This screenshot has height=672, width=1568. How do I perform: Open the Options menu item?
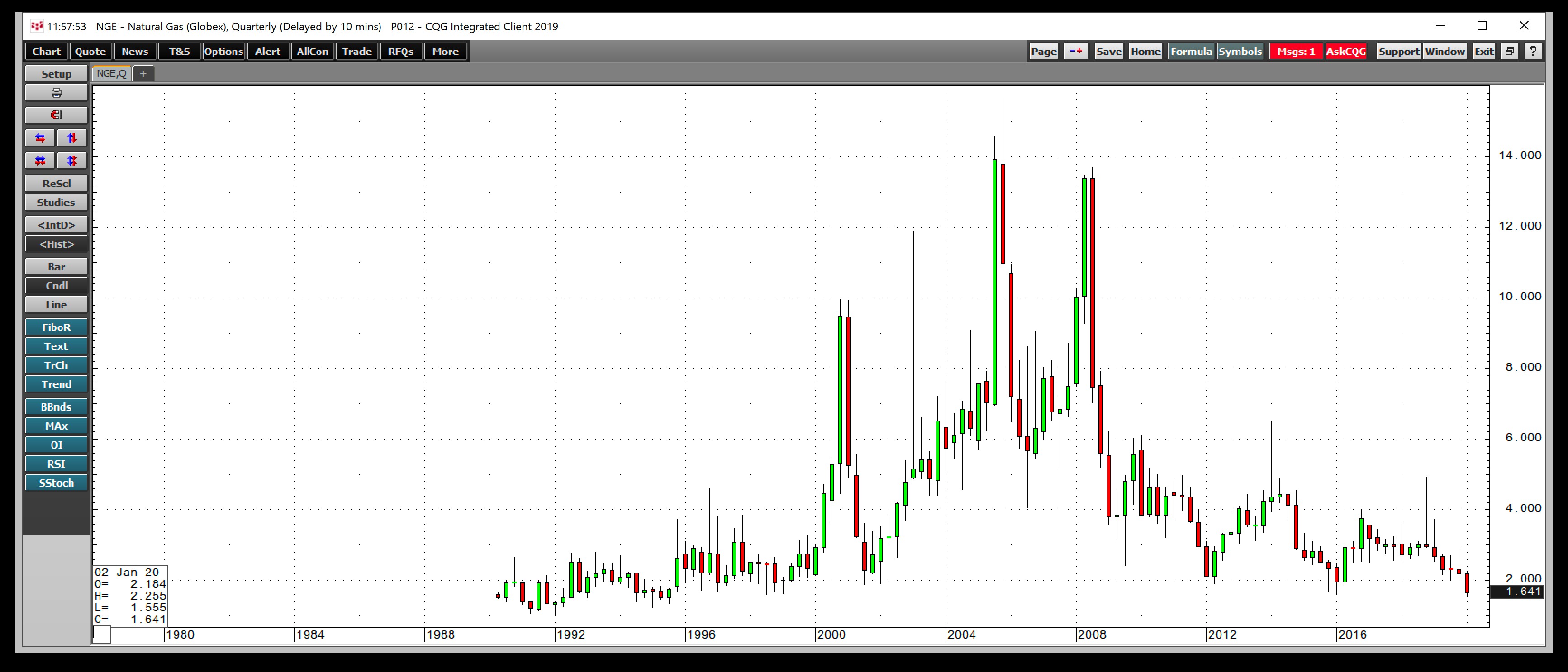[223, 52]
